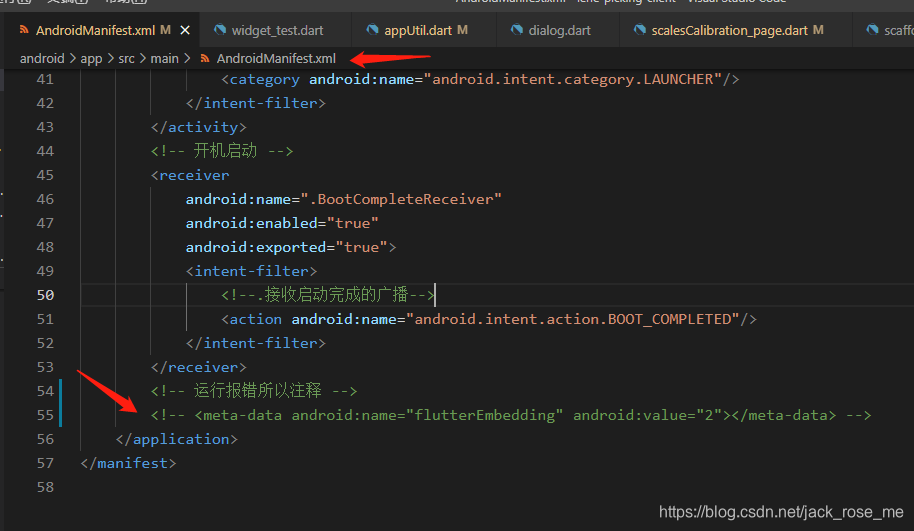Select the android breadcrumb segment
Screen dimensions: 914x531
[42, 58]
